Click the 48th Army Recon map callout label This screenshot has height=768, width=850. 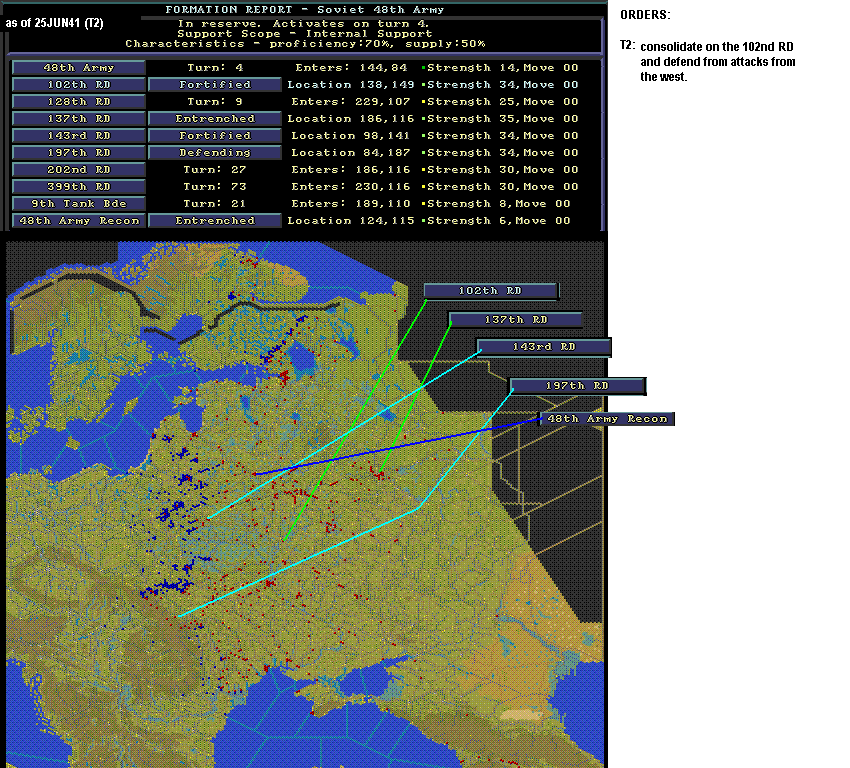(607, 419)
